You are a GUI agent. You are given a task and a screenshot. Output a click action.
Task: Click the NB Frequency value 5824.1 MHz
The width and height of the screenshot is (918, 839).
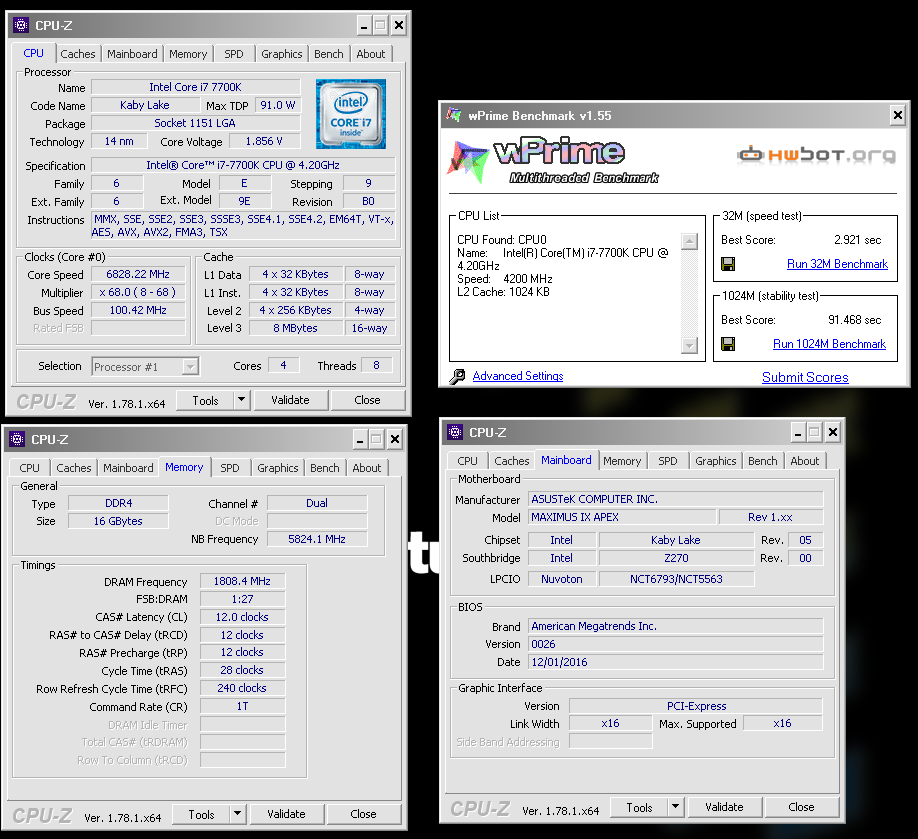(x=317, y=539)
